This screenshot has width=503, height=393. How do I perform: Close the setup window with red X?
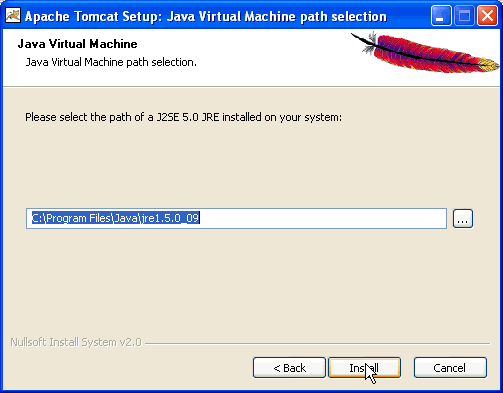click(x=487, y=16)
